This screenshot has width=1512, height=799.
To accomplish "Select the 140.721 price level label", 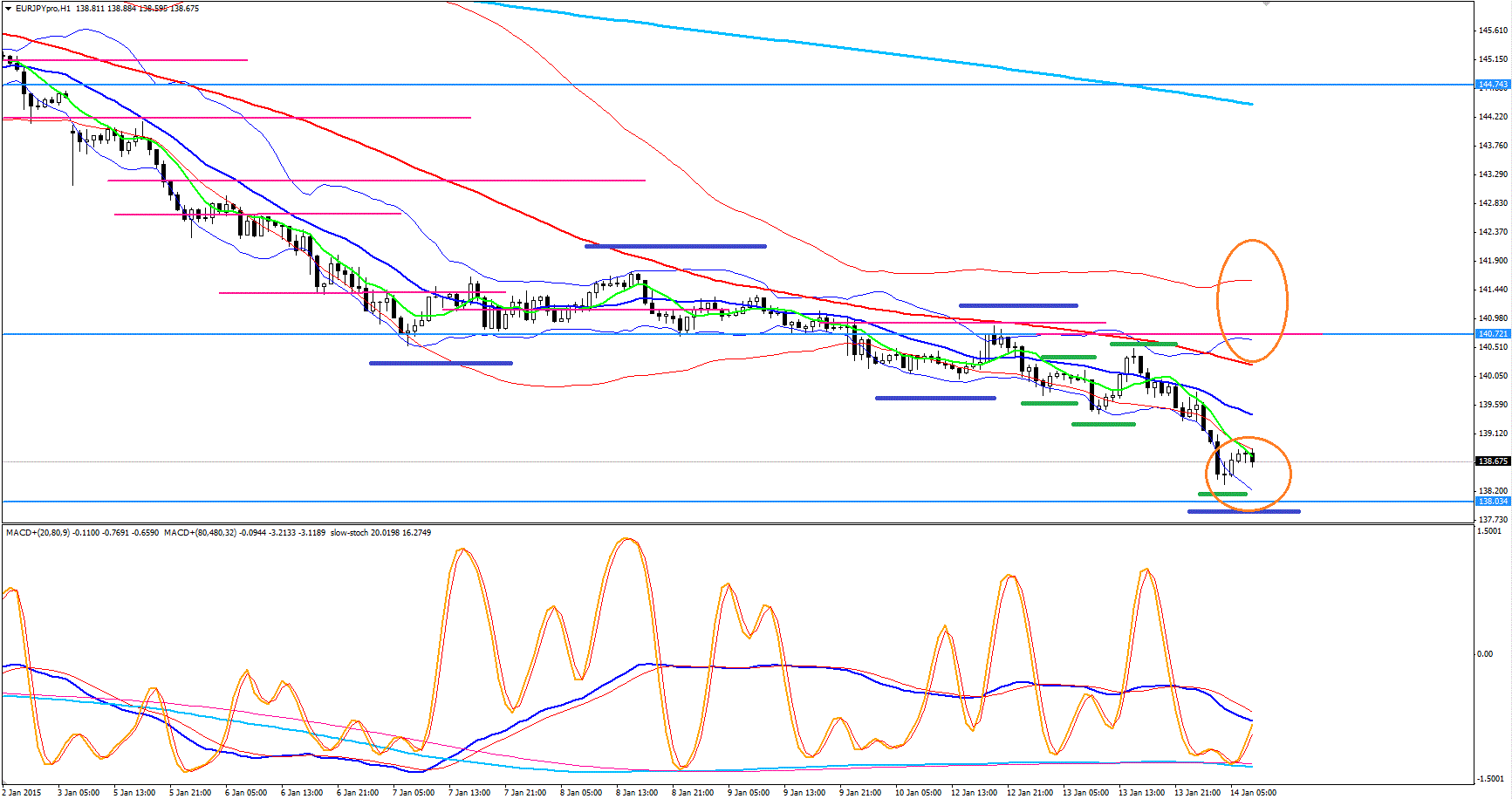I will tap(1492, 334).
